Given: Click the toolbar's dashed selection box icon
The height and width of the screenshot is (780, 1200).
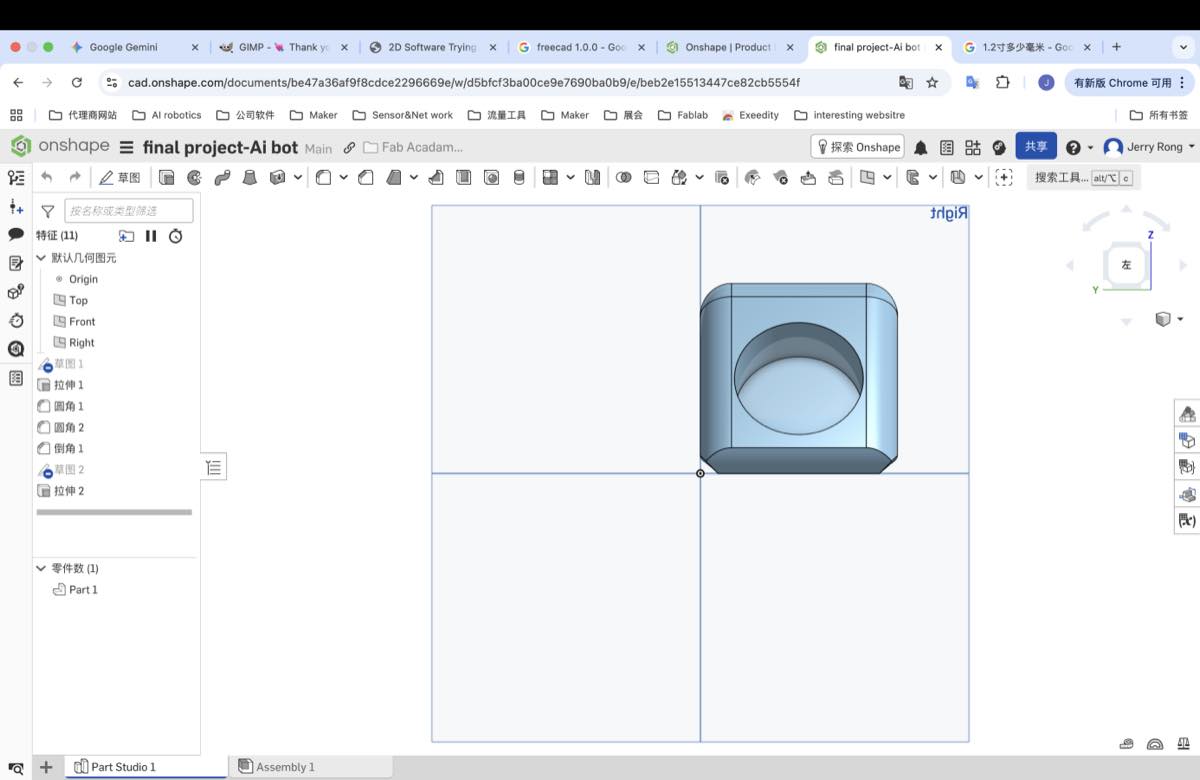Looking at the screenshot, I should [1004, 177].
